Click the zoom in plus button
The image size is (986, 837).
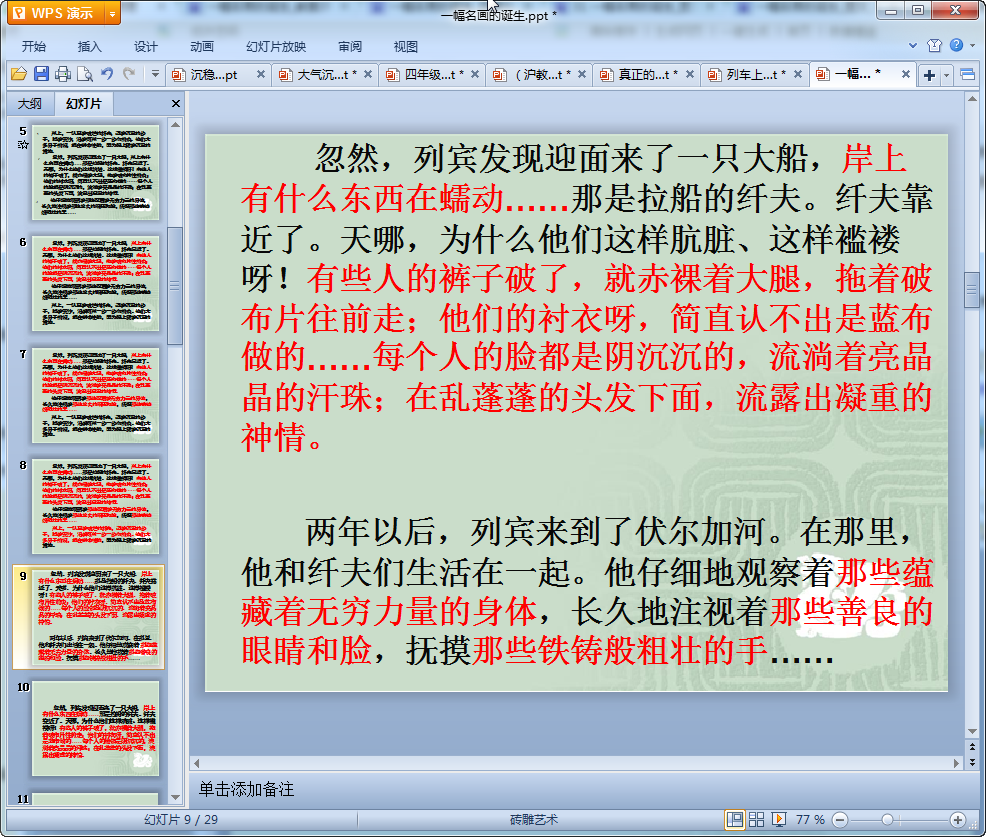958,819
